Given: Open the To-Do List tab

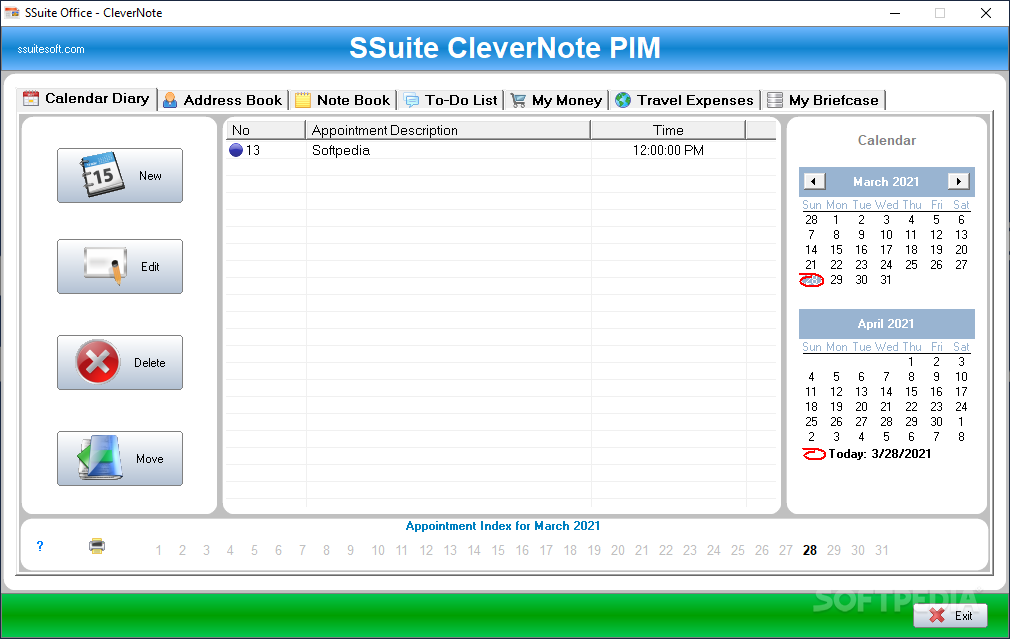Looking at the screenshot, I should click(451, 100).
